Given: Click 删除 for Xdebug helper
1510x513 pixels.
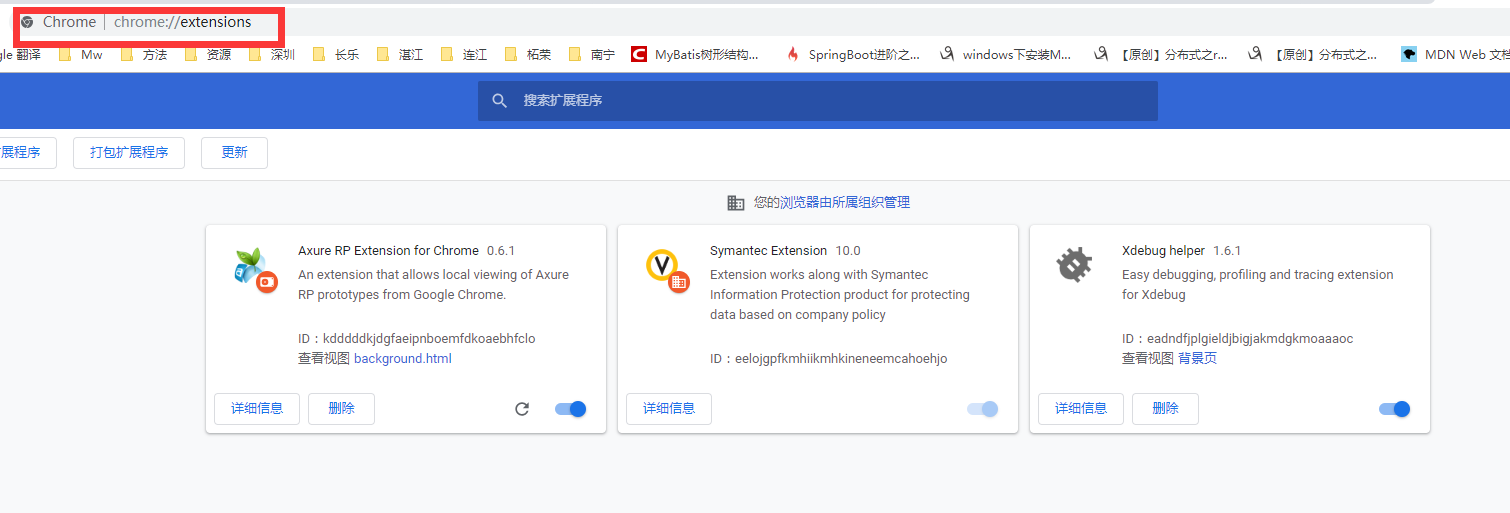Looking at the screenshot, I should (x=1165, y=409).
